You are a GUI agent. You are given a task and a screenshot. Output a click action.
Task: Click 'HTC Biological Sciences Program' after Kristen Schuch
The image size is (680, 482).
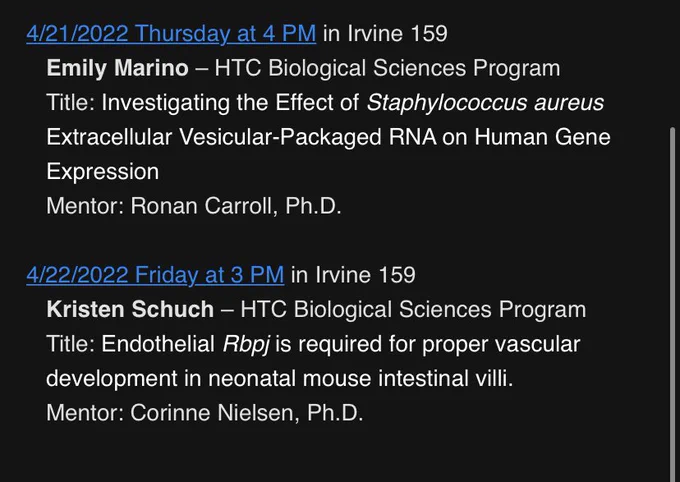pyautogui.click(x=413, y=309)
